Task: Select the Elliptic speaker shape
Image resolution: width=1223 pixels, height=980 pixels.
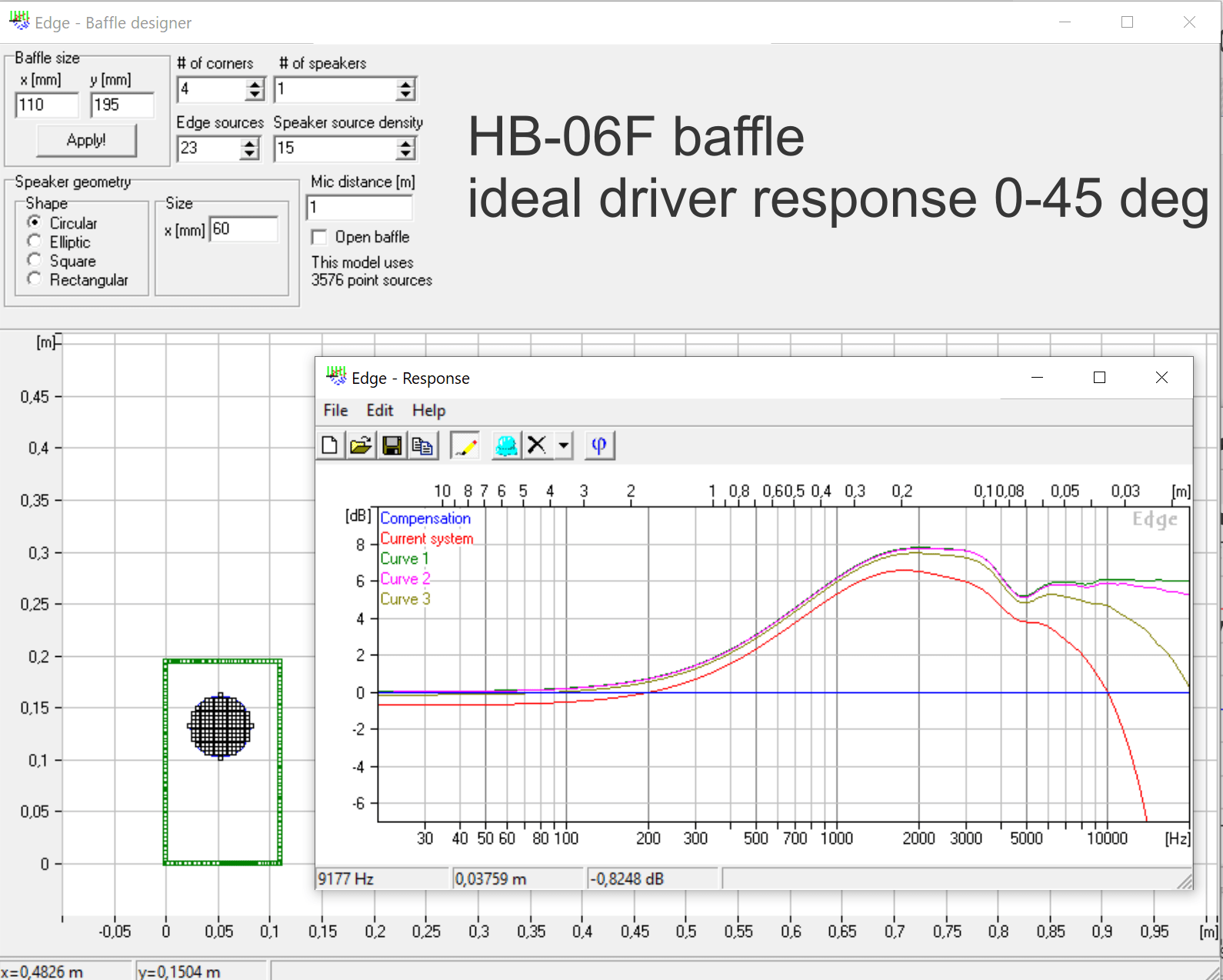Action: click(35, 242)
